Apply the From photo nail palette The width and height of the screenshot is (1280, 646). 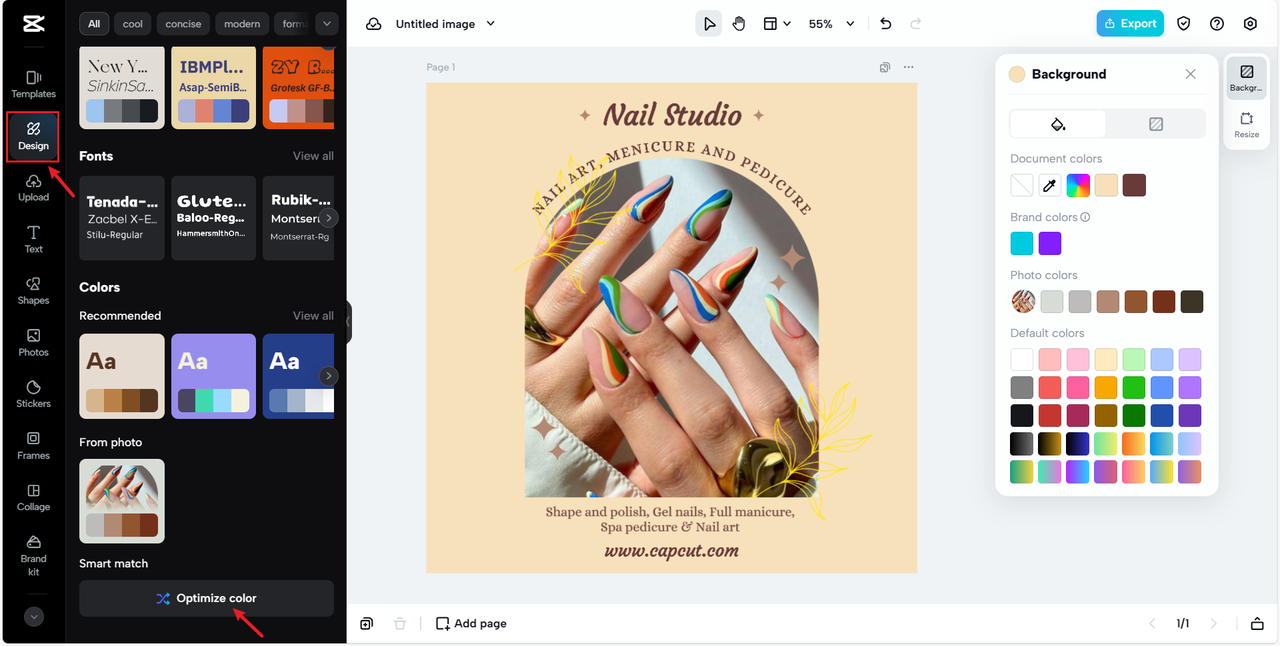click(122, 501)
